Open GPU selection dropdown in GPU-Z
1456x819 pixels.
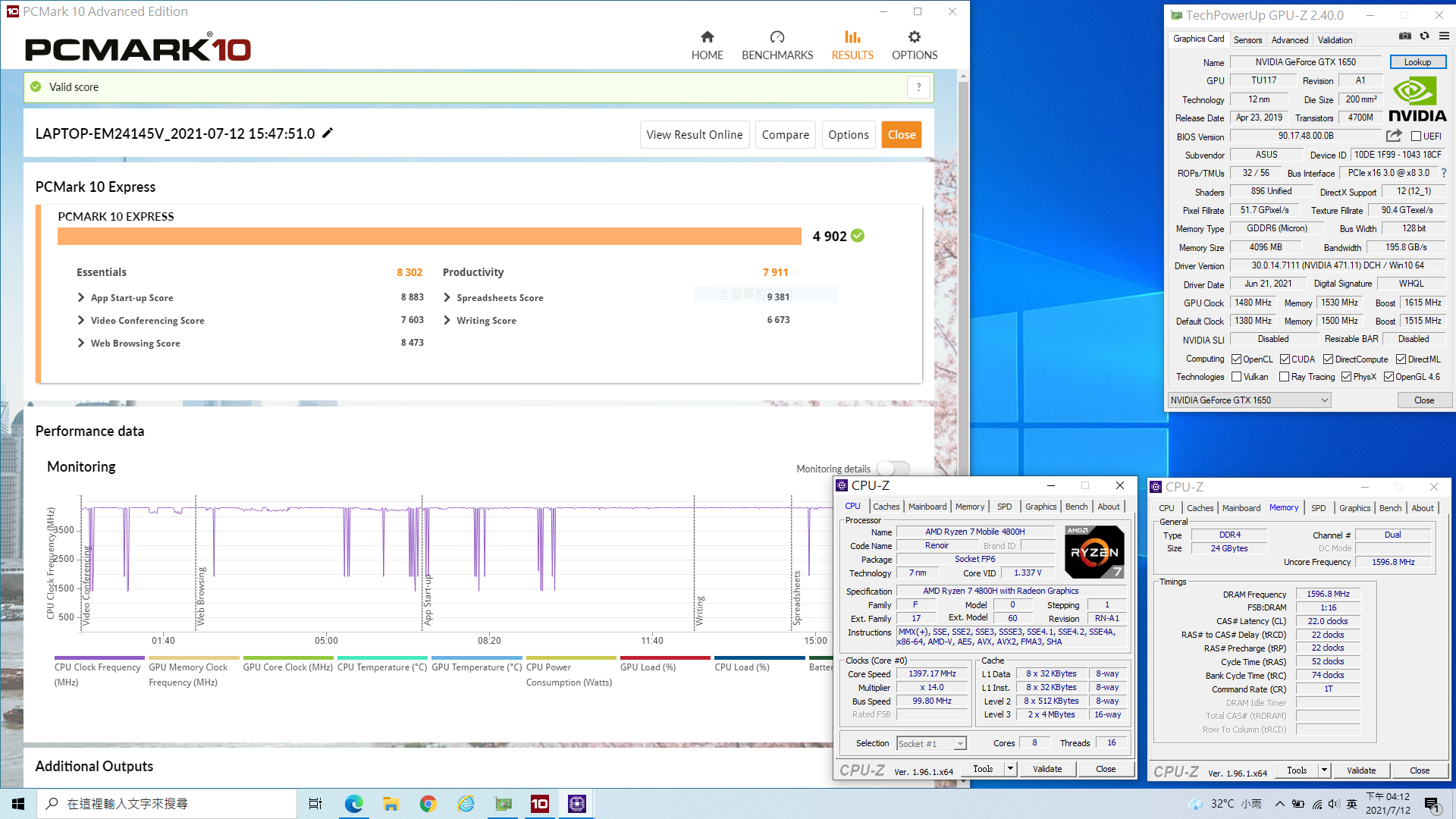(1249, 400)
